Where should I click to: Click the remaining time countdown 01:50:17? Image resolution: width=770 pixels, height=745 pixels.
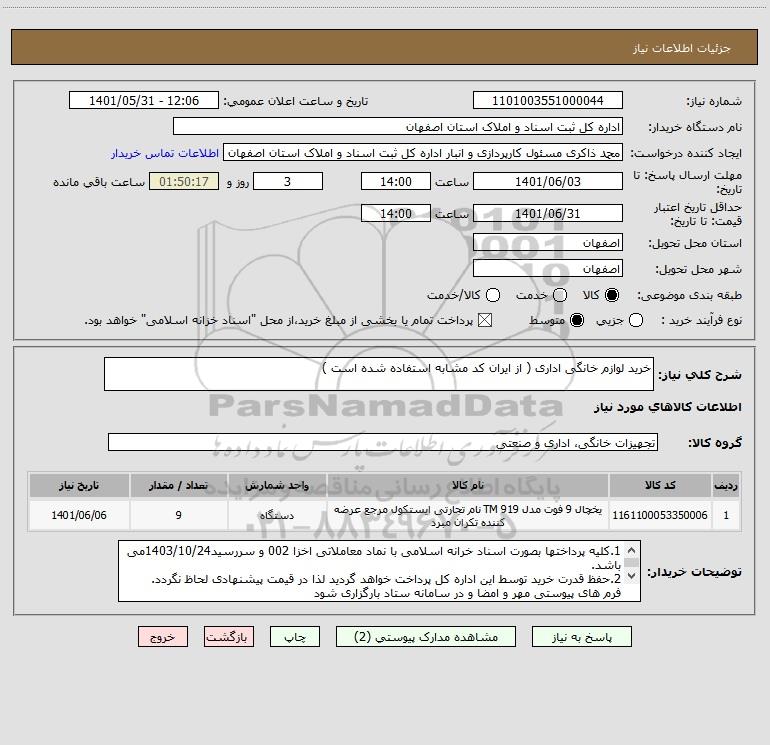click(x=184, y=181)
